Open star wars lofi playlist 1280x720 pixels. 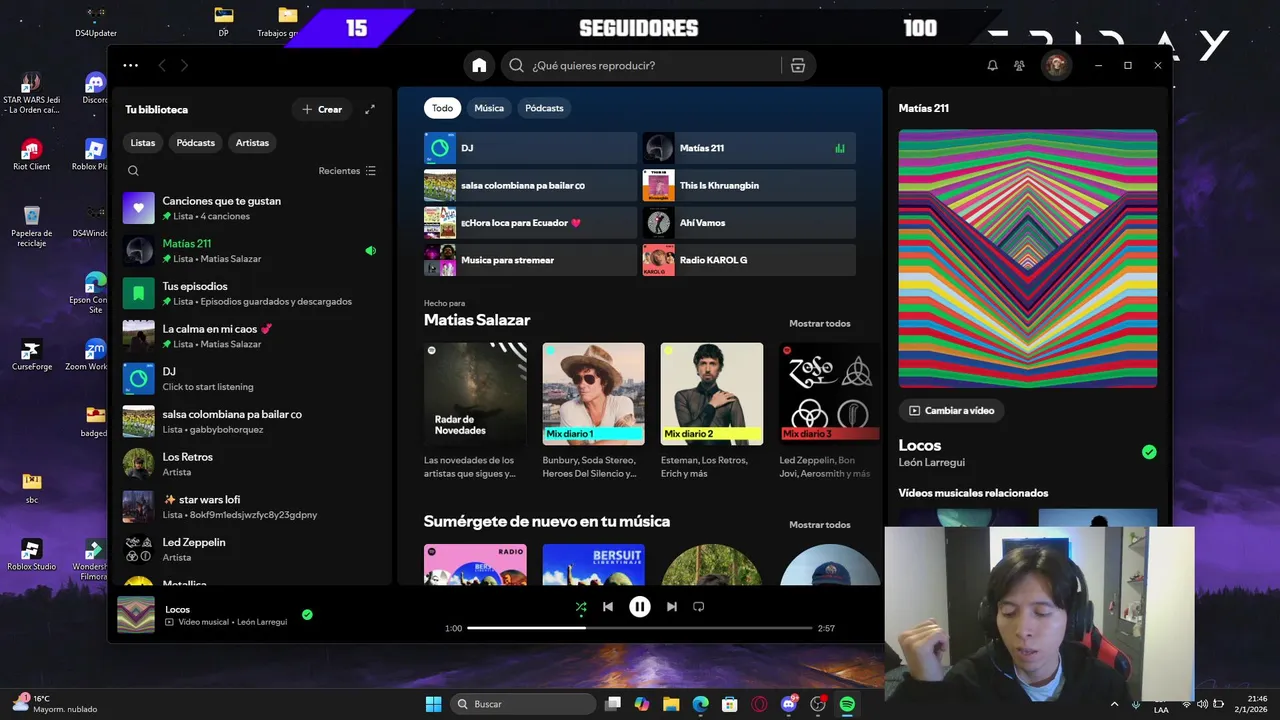[250, 507]
